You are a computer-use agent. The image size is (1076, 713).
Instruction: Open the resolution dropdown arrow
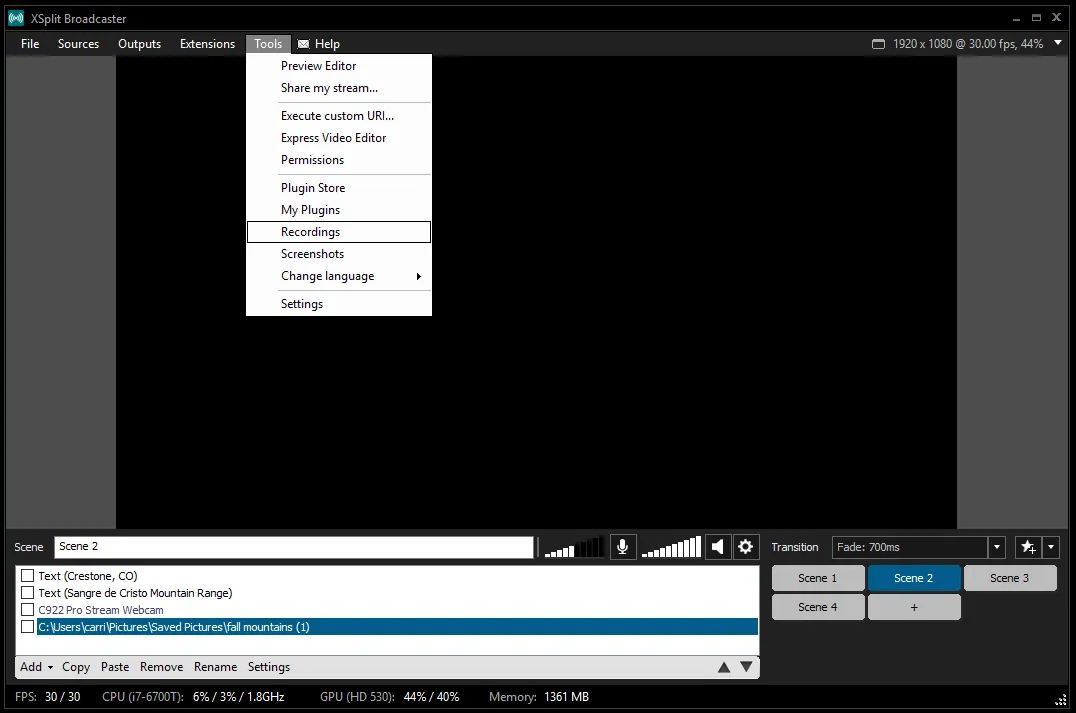pos(1058,43)
